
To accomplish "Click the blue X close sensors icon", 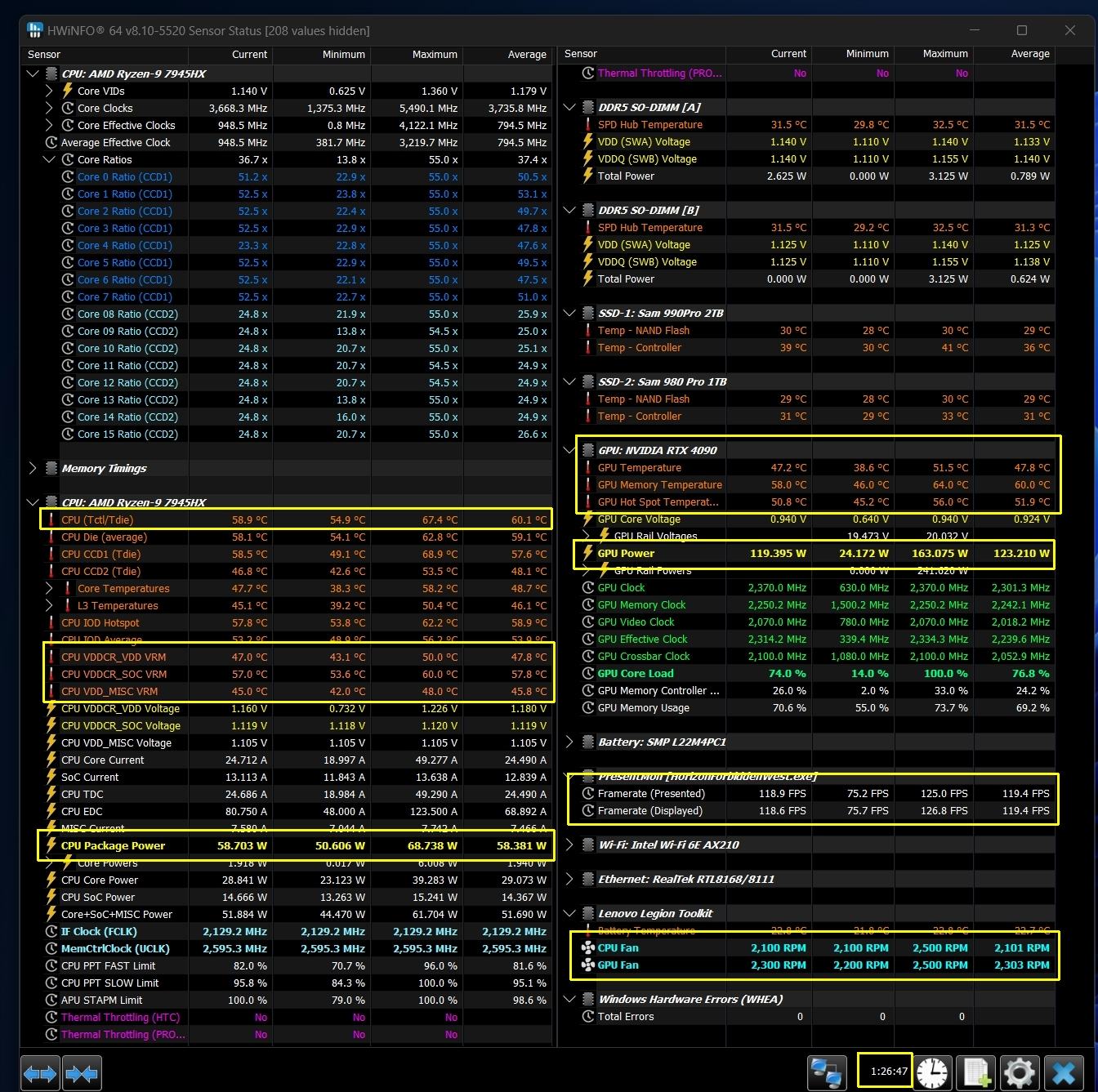I will [1063, 1072].
